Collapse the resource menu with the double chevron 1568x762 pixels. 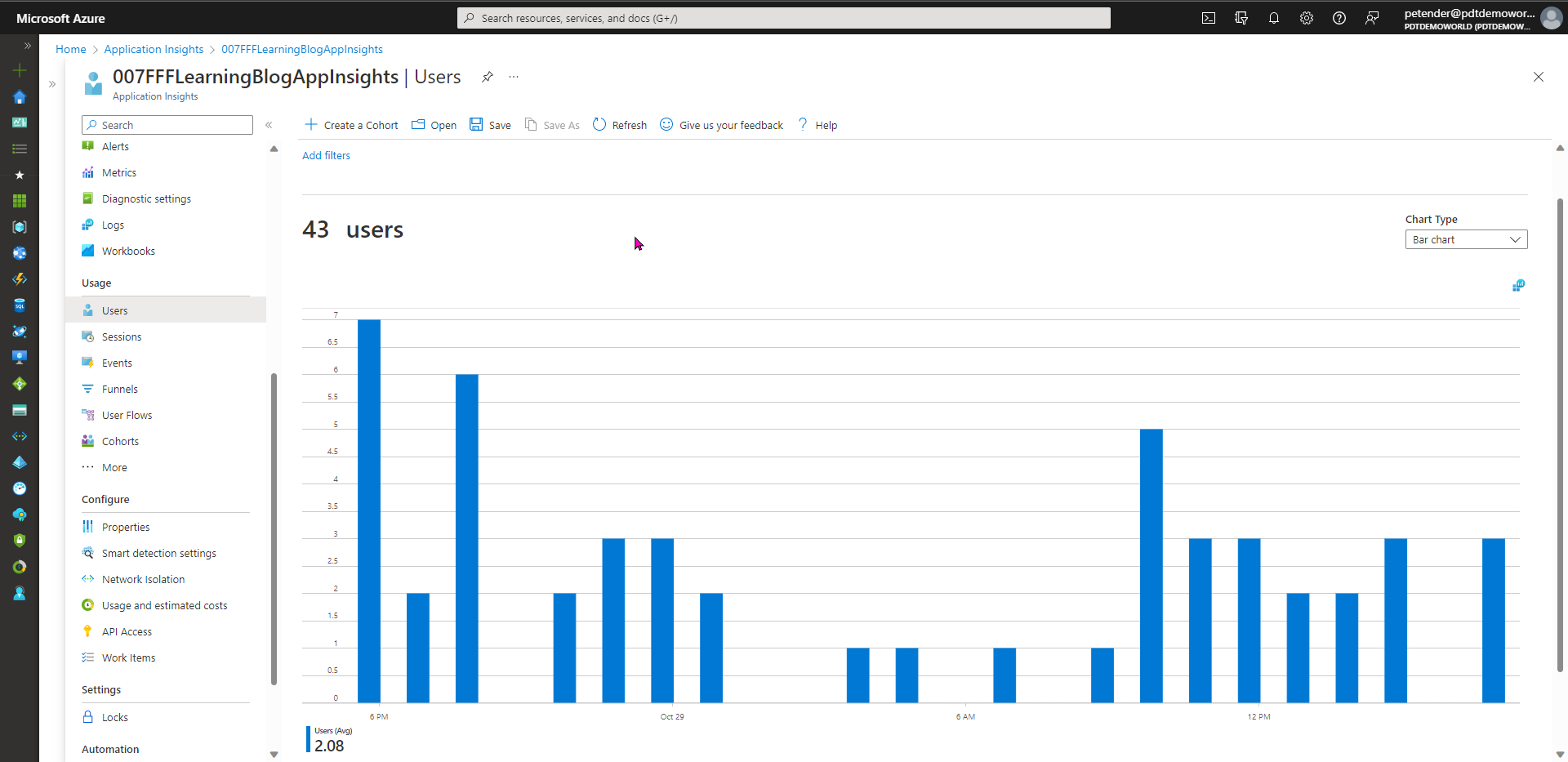(269, 124)
